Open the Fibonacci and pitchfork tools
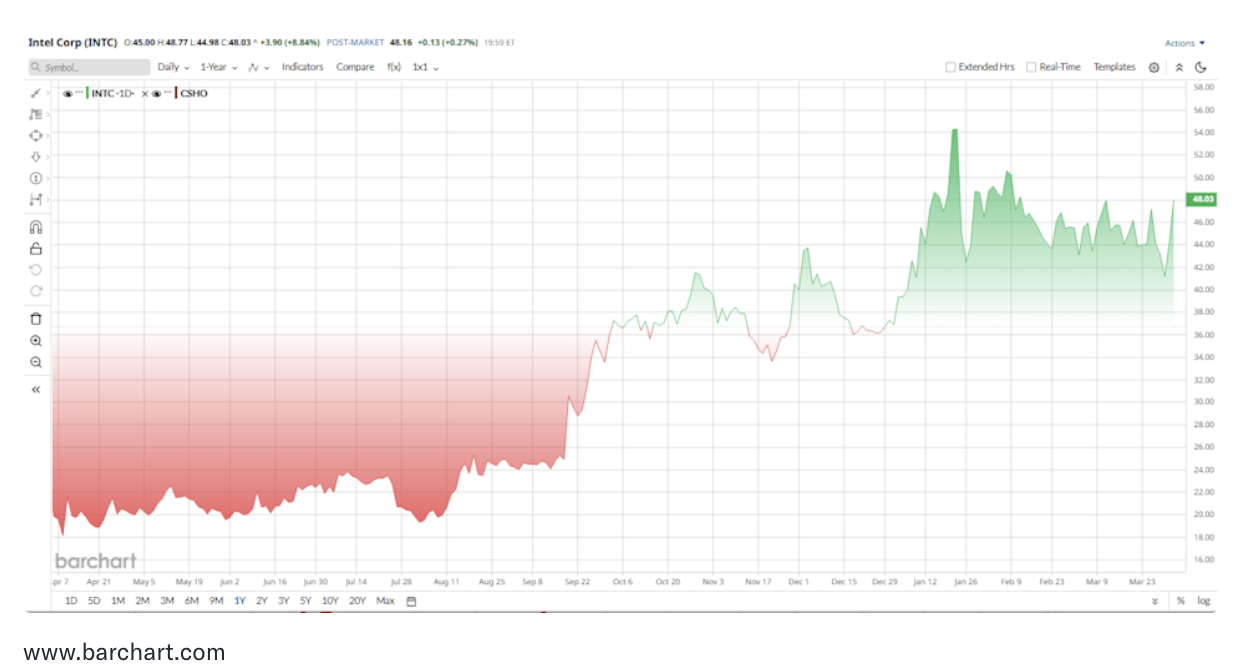This screenshot has height=672, width=1248. point(36,114)
